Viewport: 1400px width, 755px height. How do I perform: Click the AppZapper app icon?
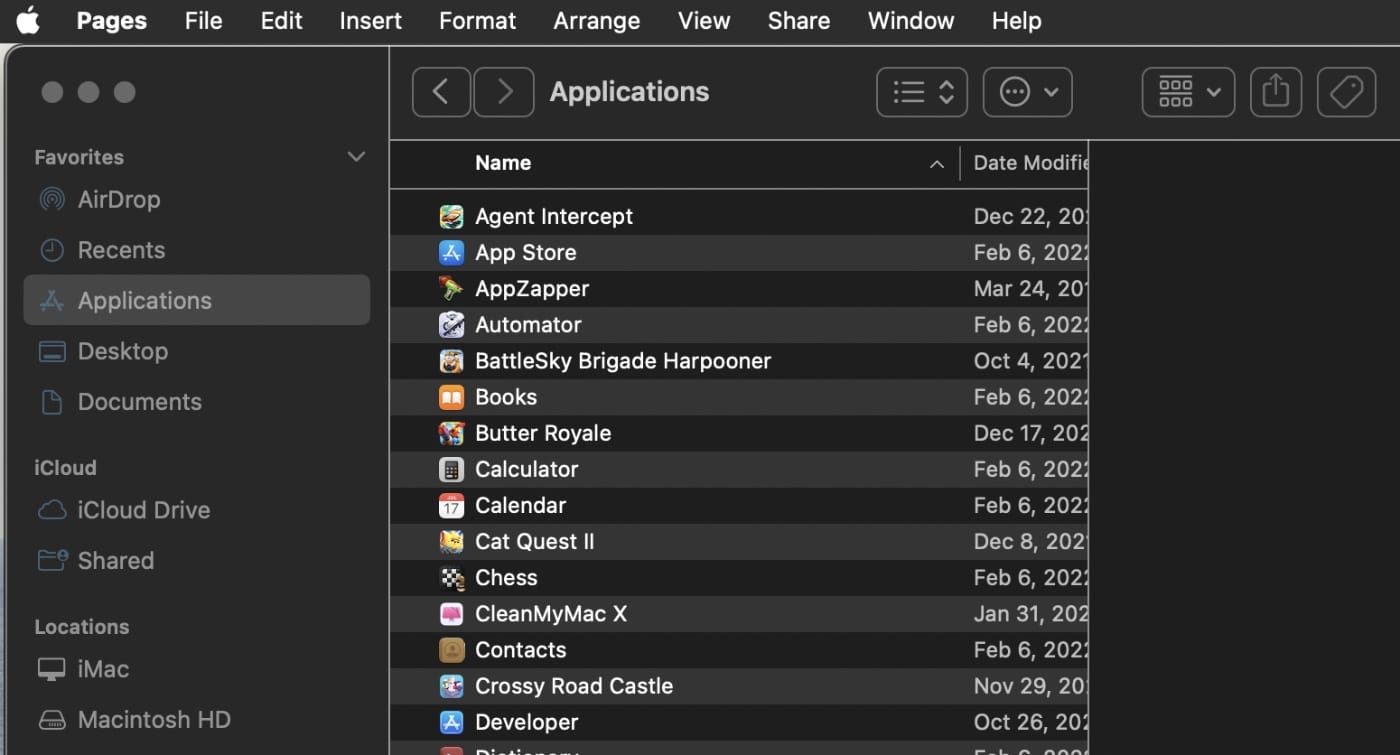[451, 288]
